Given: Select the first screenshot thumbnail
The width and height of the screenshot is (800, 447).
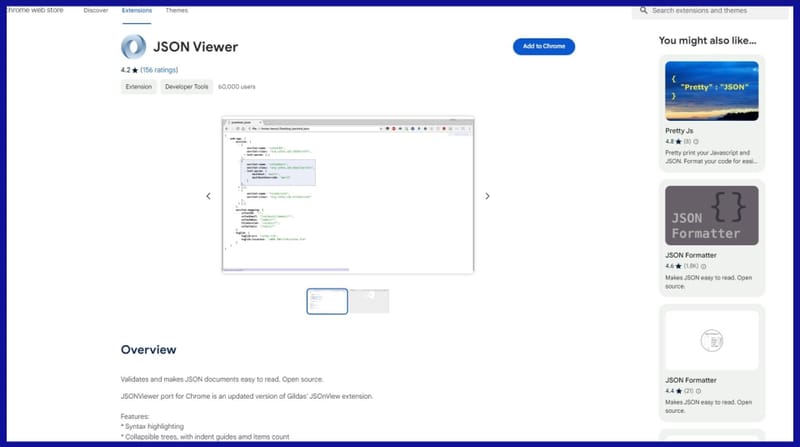Looking at the screenshot, I should [x=327, y=301].
